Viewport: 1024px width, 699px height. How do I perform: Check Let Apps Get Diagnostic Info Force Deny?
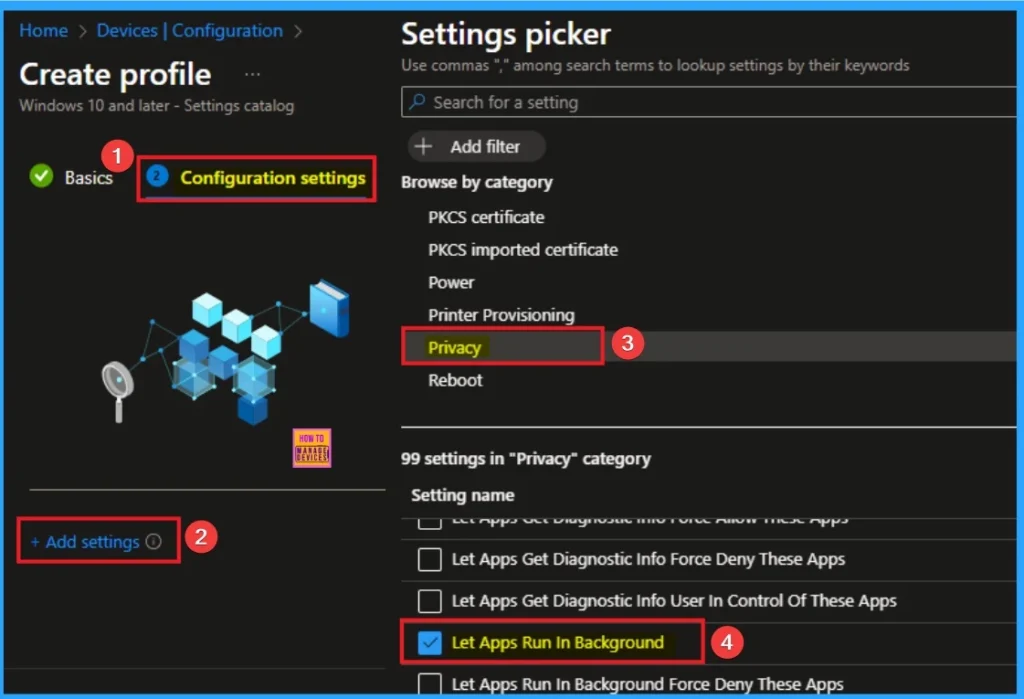pyautogui.click(x=430, y=560)
